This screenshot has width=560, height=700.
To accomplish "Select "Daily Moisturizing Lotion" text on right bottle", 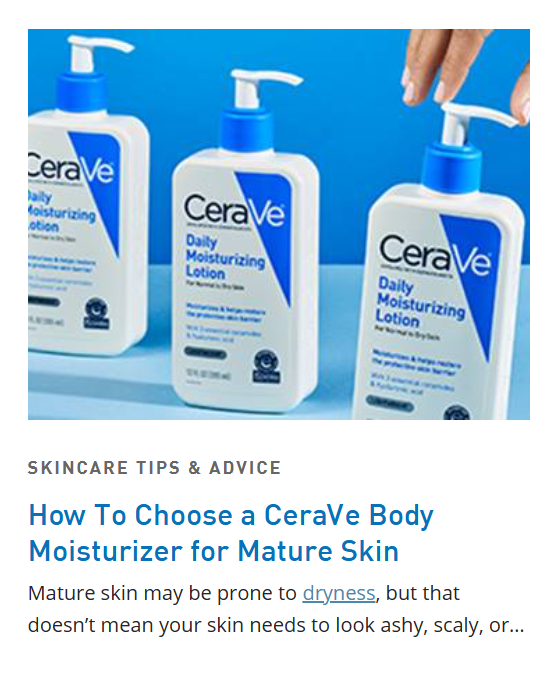I will point(421,303).
